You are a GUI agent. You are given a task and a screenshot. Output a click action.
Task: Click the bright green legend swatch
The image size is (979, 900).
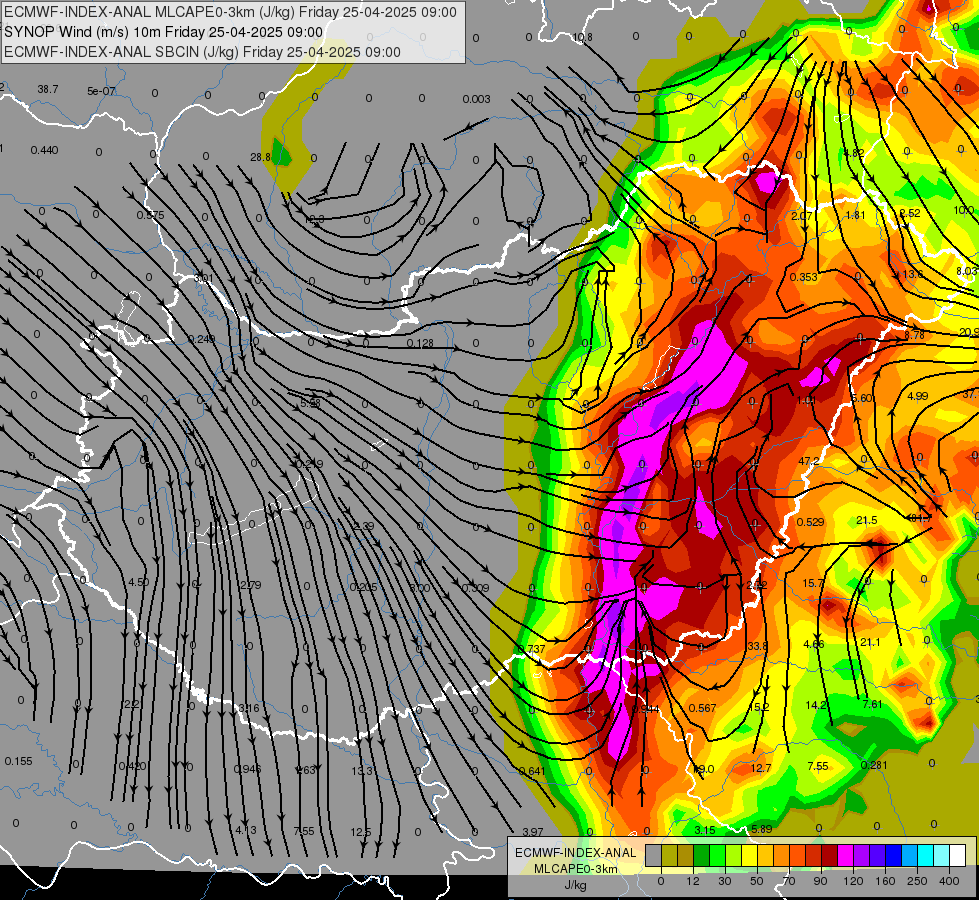[x=718, y=855]
